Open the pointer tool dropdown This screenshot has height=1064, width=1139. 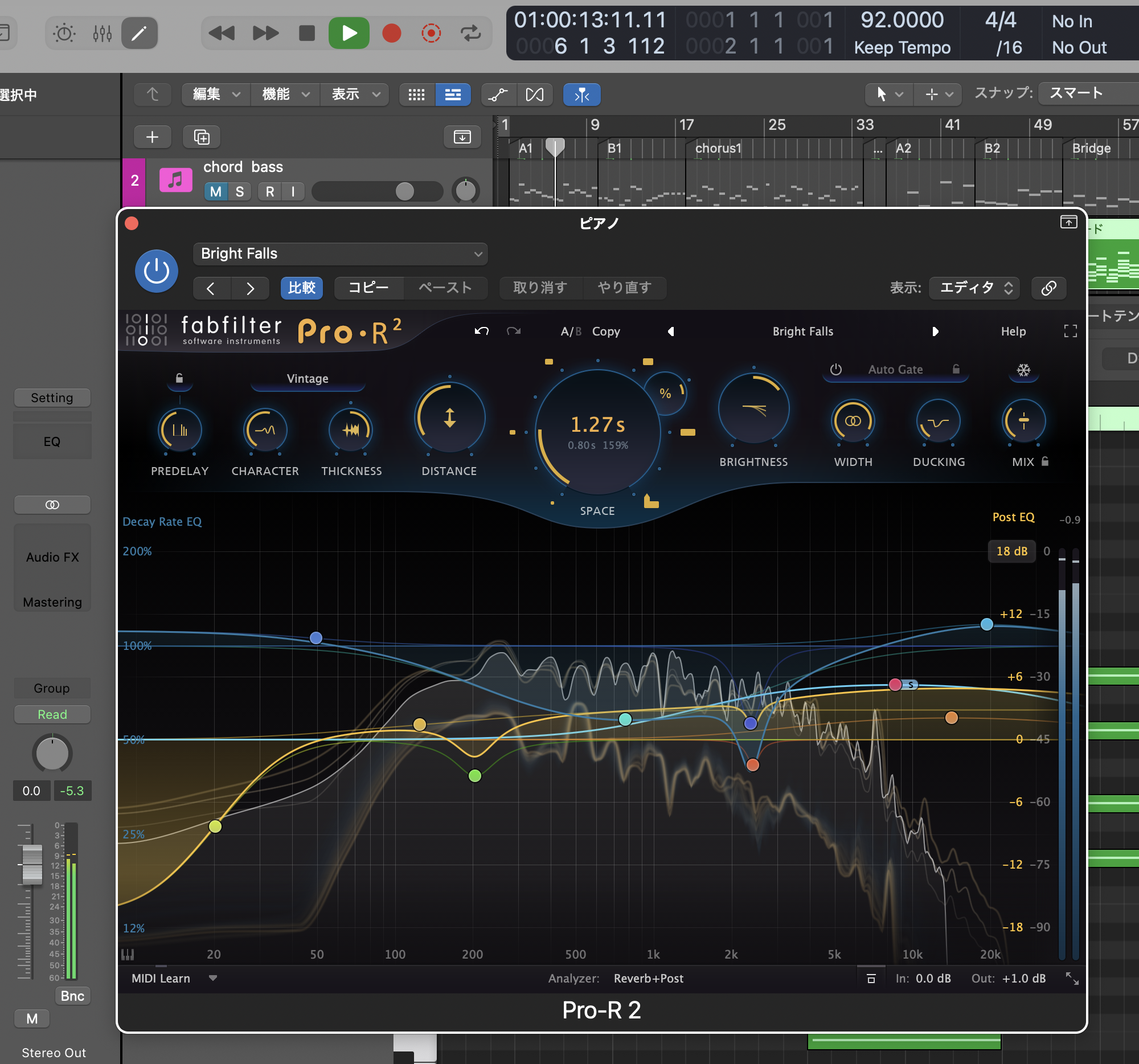(x=888, y=95)
